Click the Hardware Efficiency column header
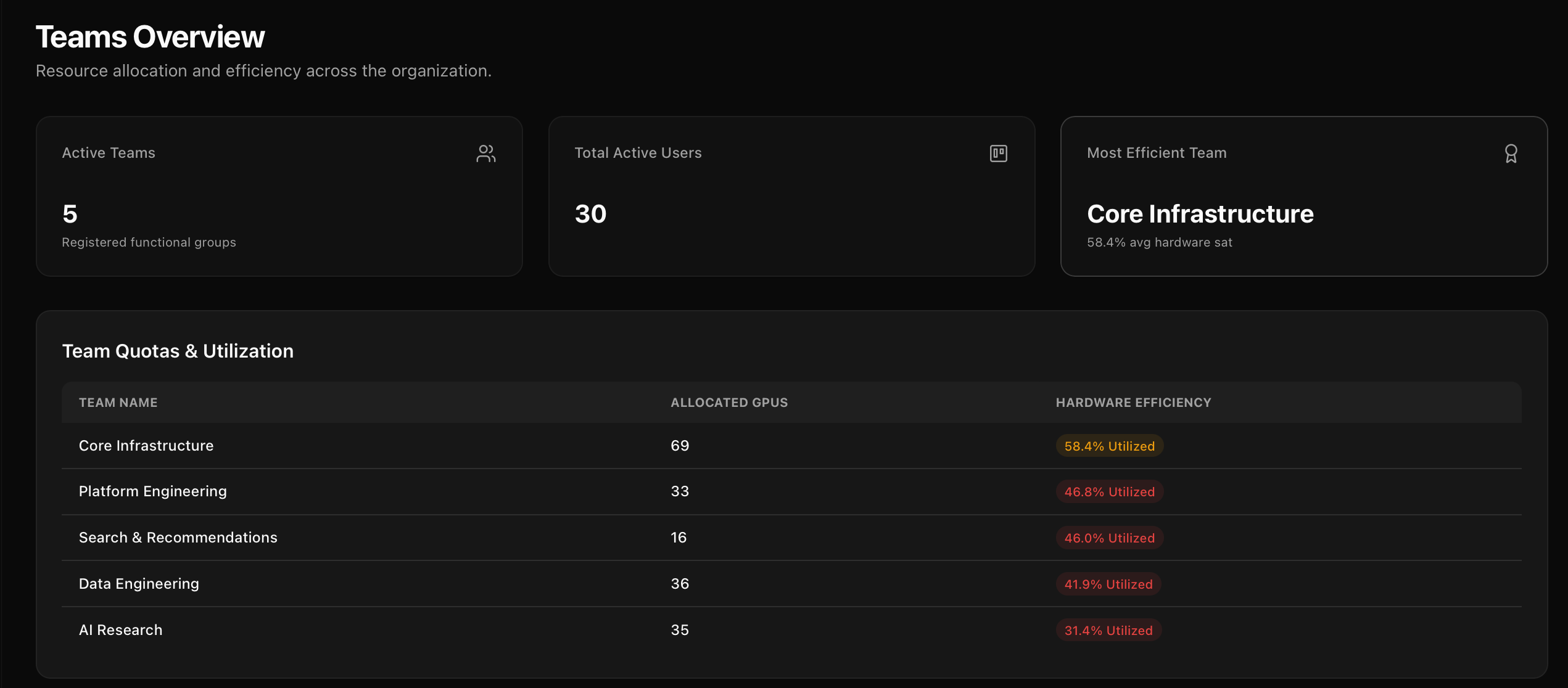Screen dimensions: 1568x688 [x=1133, y=403]
